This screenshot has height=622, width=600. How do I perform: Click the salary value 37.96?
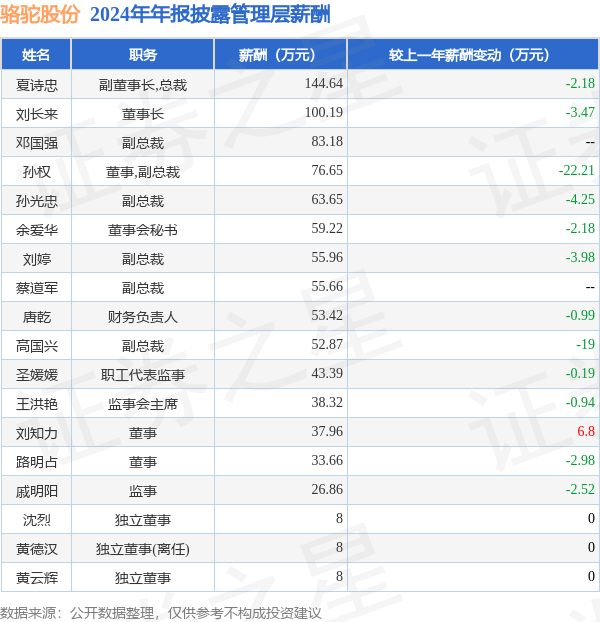click(x=327, y=431)
